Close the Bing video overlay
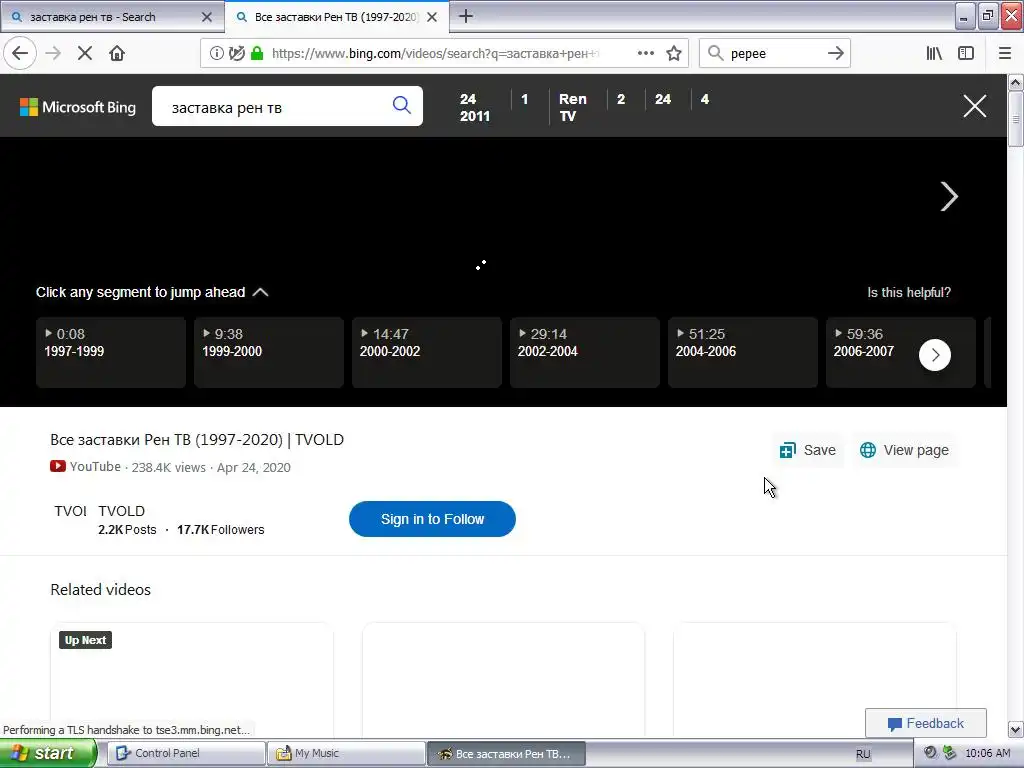 point(974,106)
